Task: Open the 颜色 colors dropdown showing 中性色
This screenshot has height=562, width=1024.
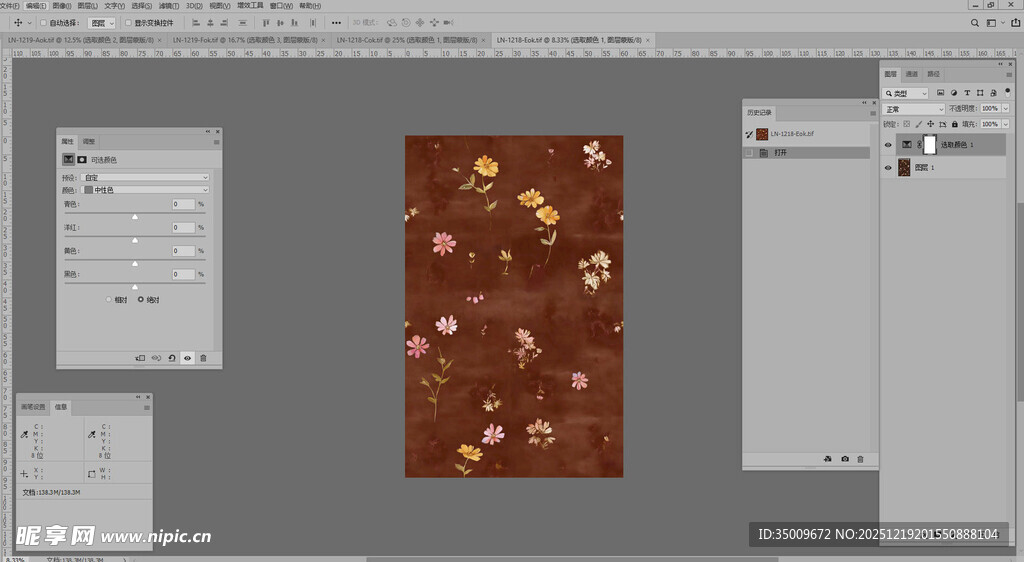Action: click(x=145, y=189)
